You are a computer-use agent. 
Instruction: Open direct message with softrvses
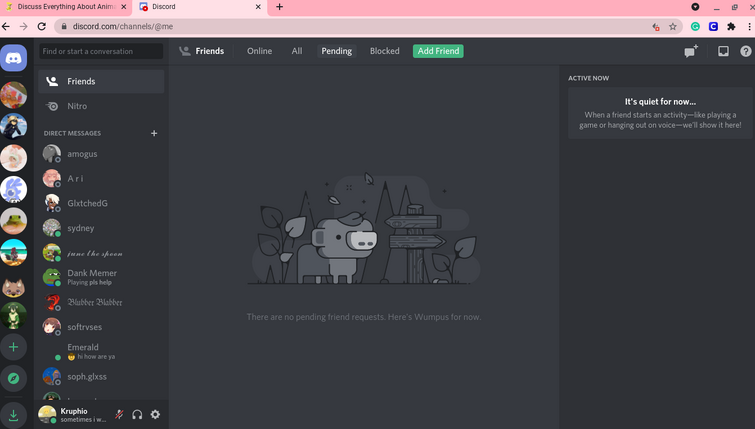coord(101,327)
